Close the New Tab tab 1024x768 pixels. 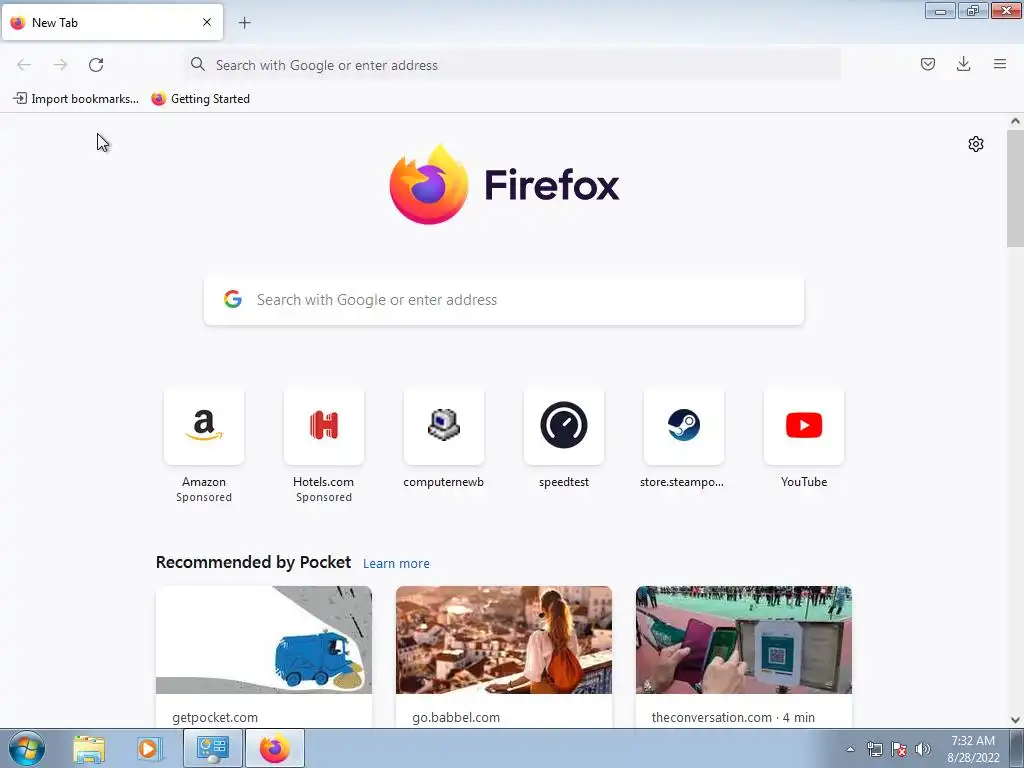coord(207,22)
